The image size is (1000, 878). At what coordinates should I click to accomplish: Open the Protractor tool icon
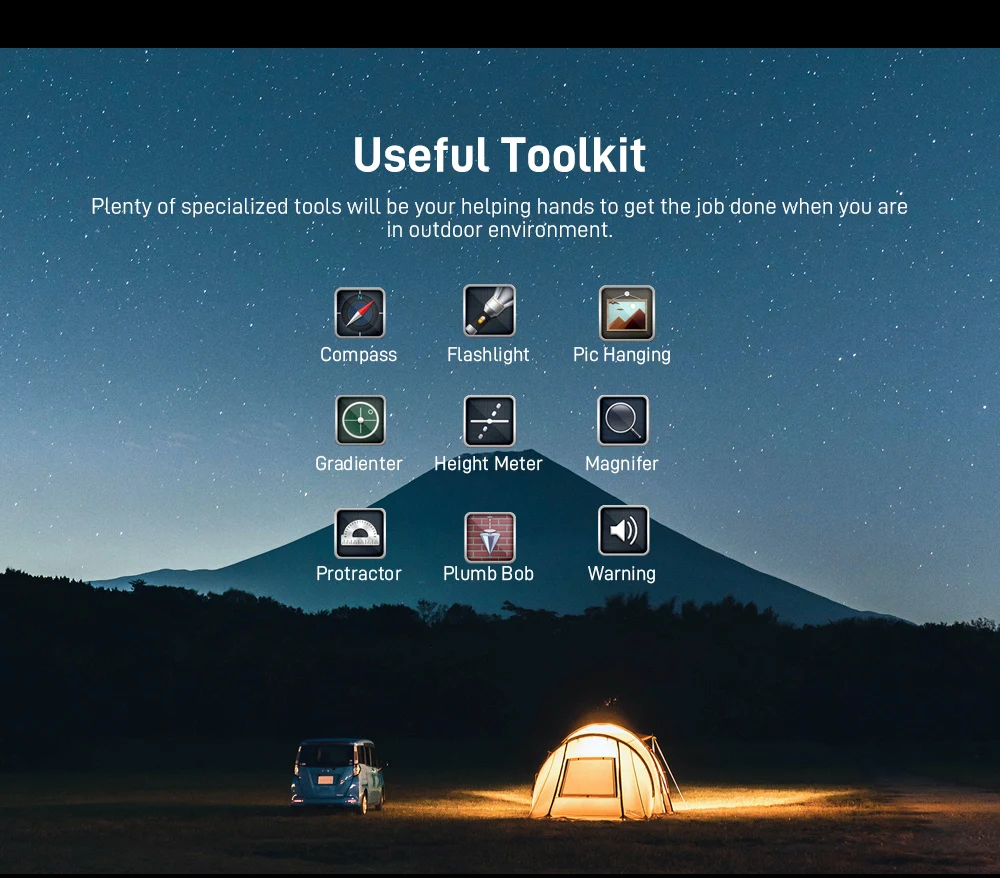pyautogui.click(x=360, y=533)
